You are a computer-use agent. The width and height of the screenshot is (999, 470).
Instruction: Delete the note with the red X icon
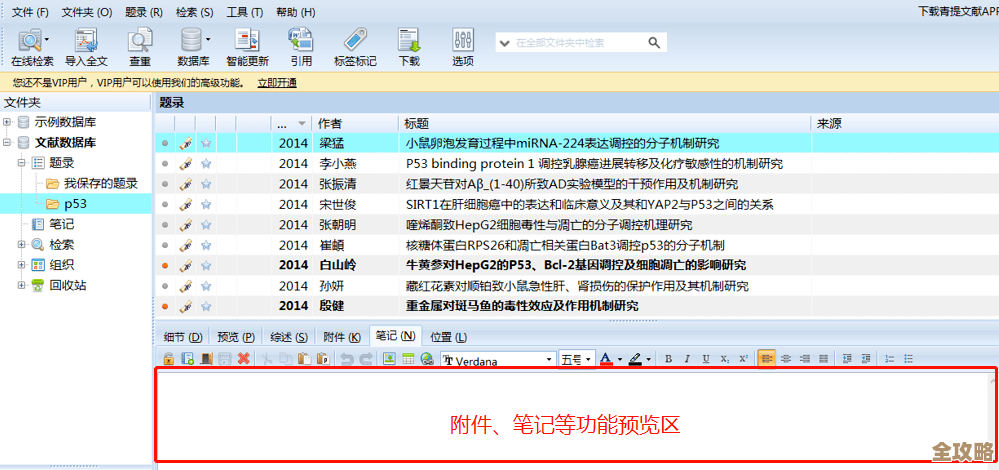pyautogui.click(x=243, y=359)
